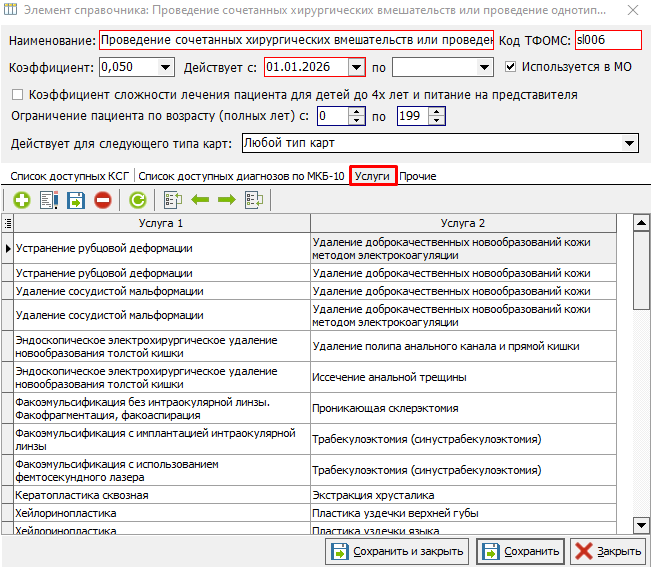Select the 'Кератопластика сквозная' table row

(x=160, y=495)
